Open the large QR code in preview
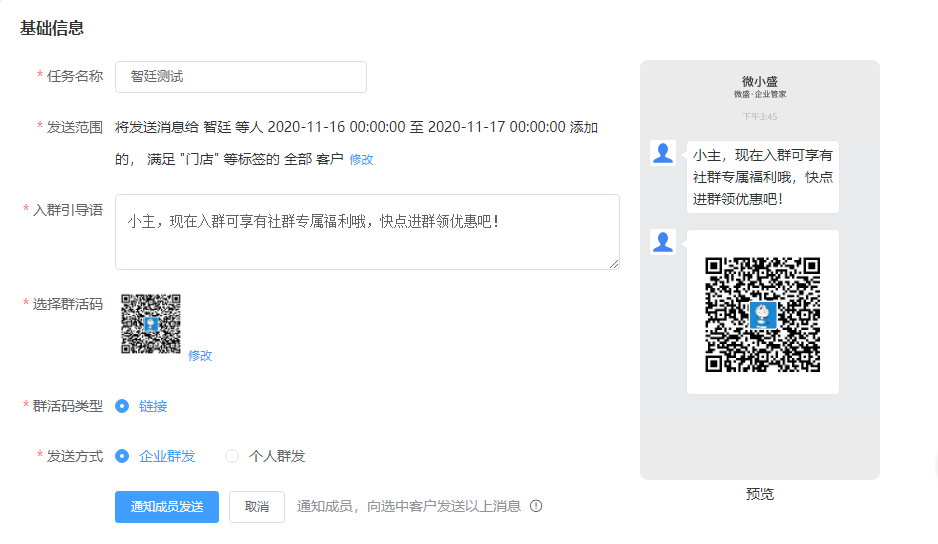Image resolution: width=938 pixels, height=544 pixels. (x=763, y=315)
